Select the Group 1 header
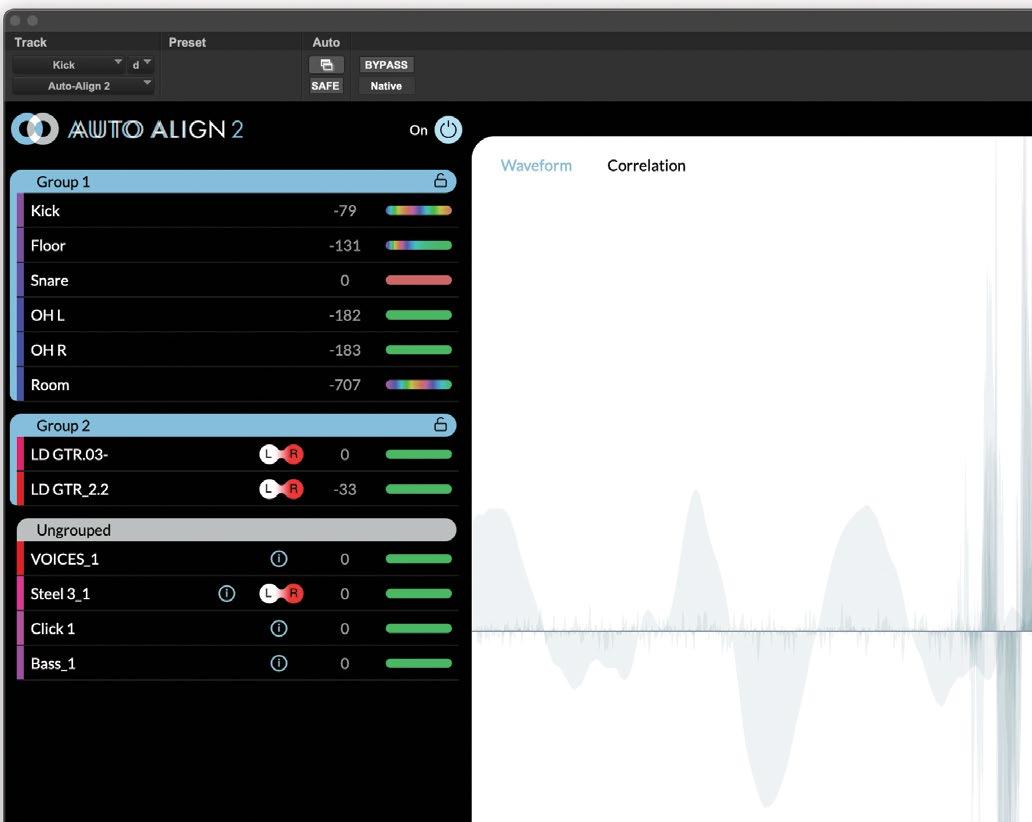The image size is (1032, 822). tap(234, 181)
